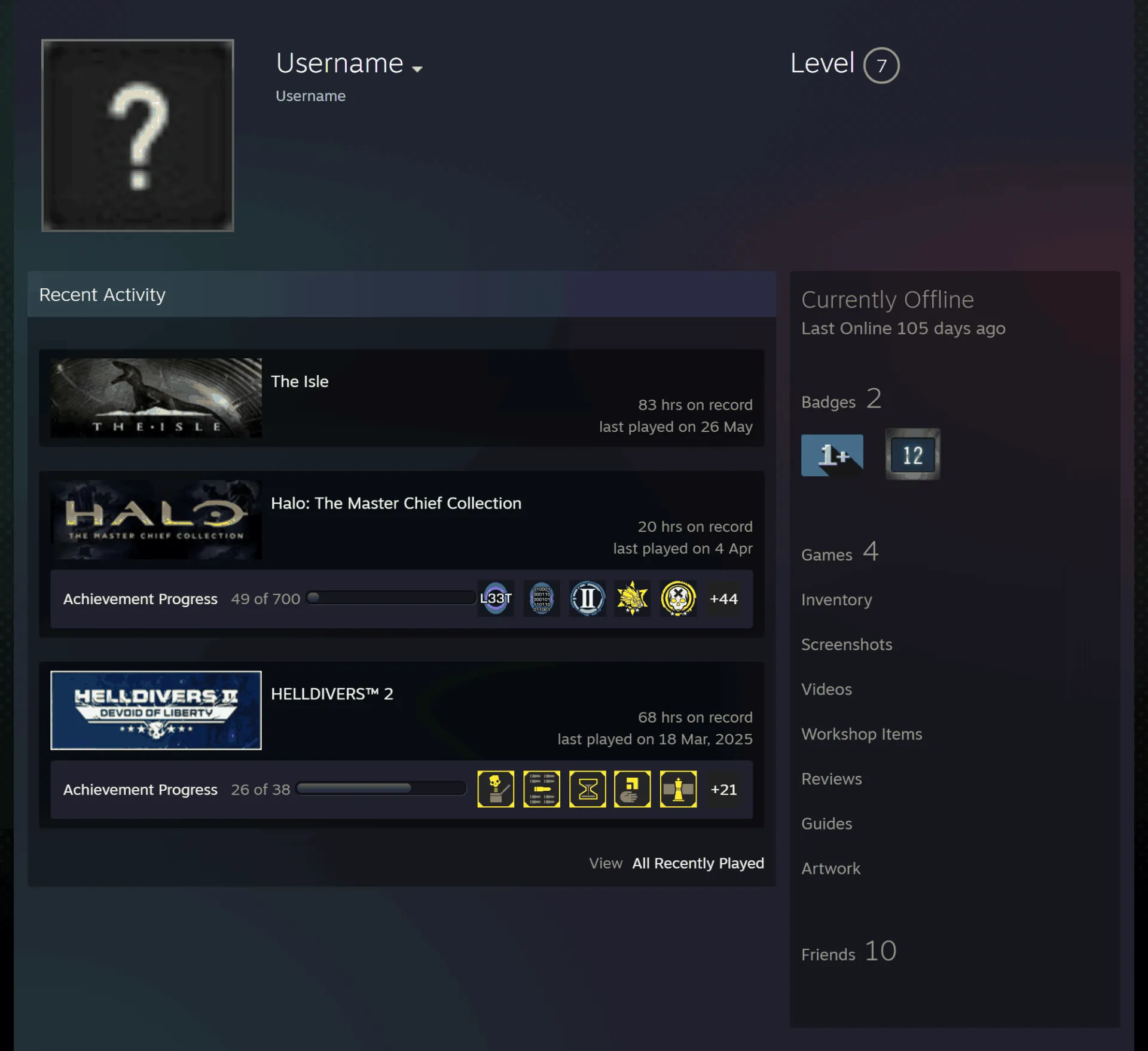Click the L33T Halo achievement icon
1148x1051 pixels.
pos(496,598)
